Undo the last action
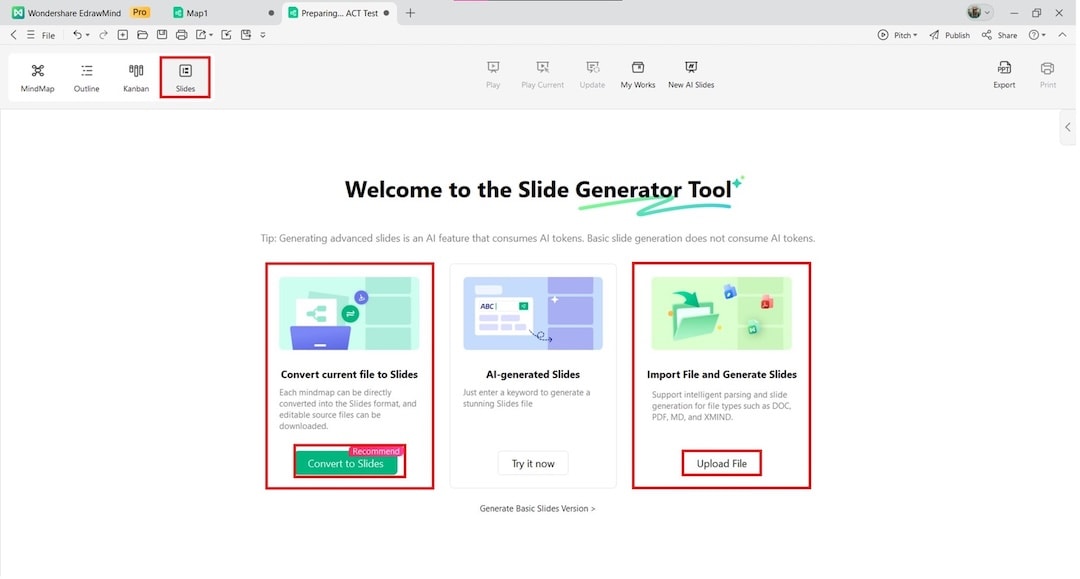 [x=78, y=34]
